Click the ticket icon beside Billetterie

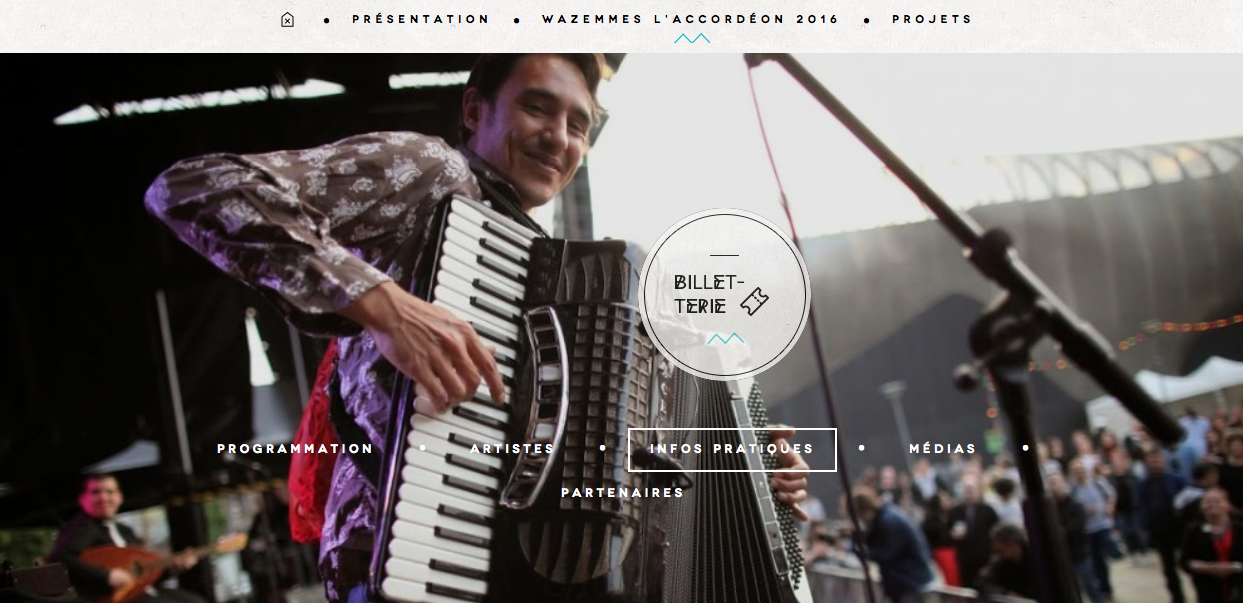[755, 300]
